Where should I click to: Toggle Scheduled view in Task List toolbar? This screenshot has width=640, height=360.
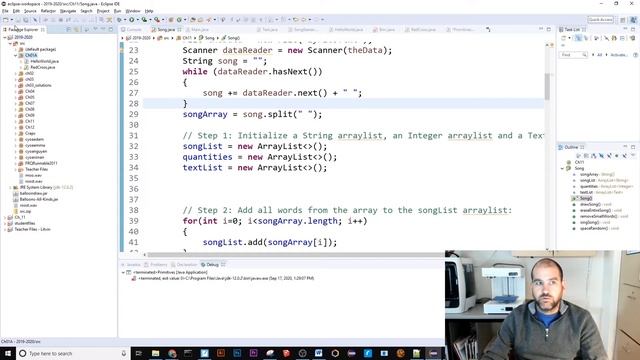click(x=587, y=38)
